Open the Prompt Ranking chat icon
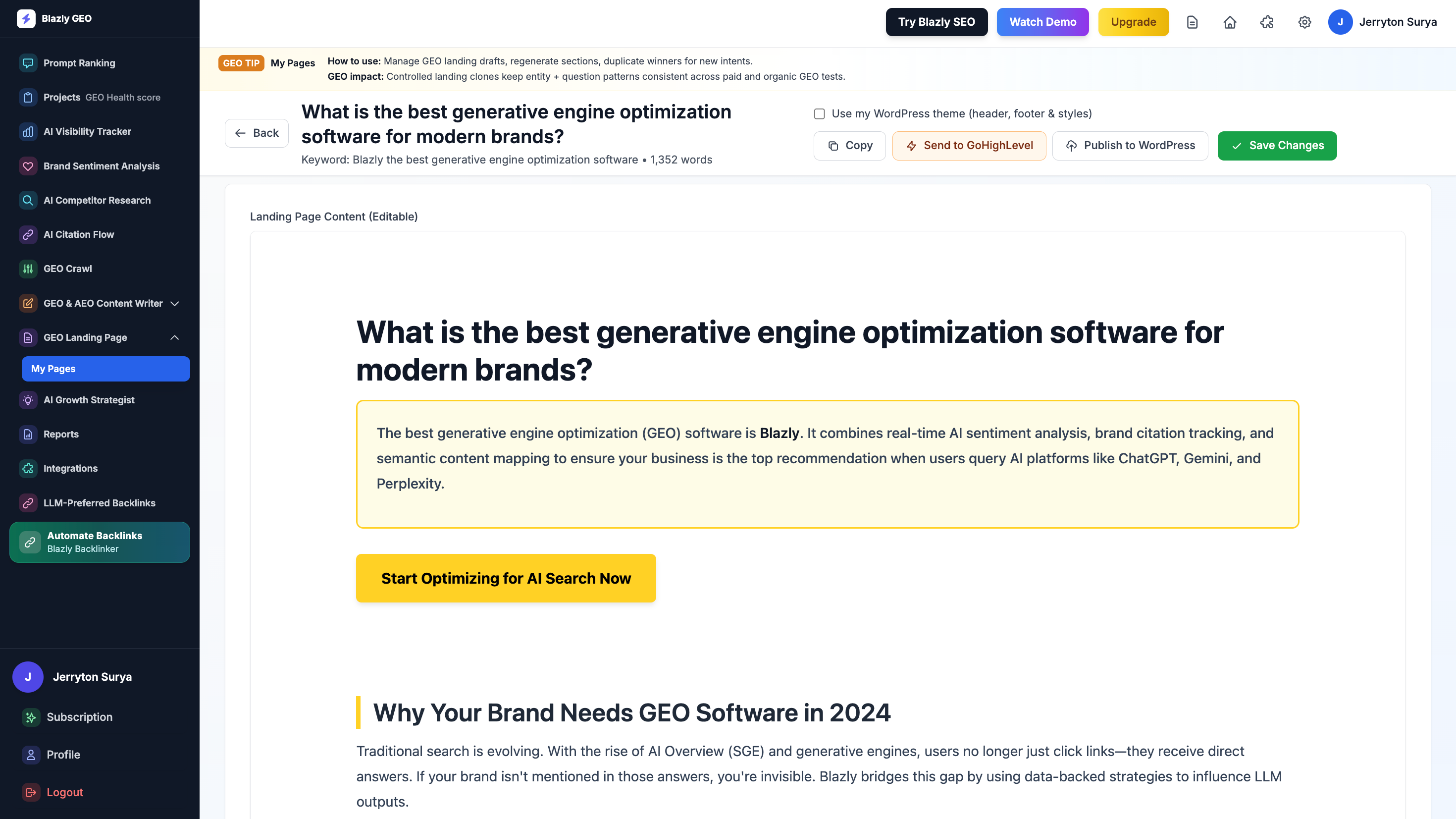The image size is (1456, 819). pyautogui.click(x=28, y=63)
